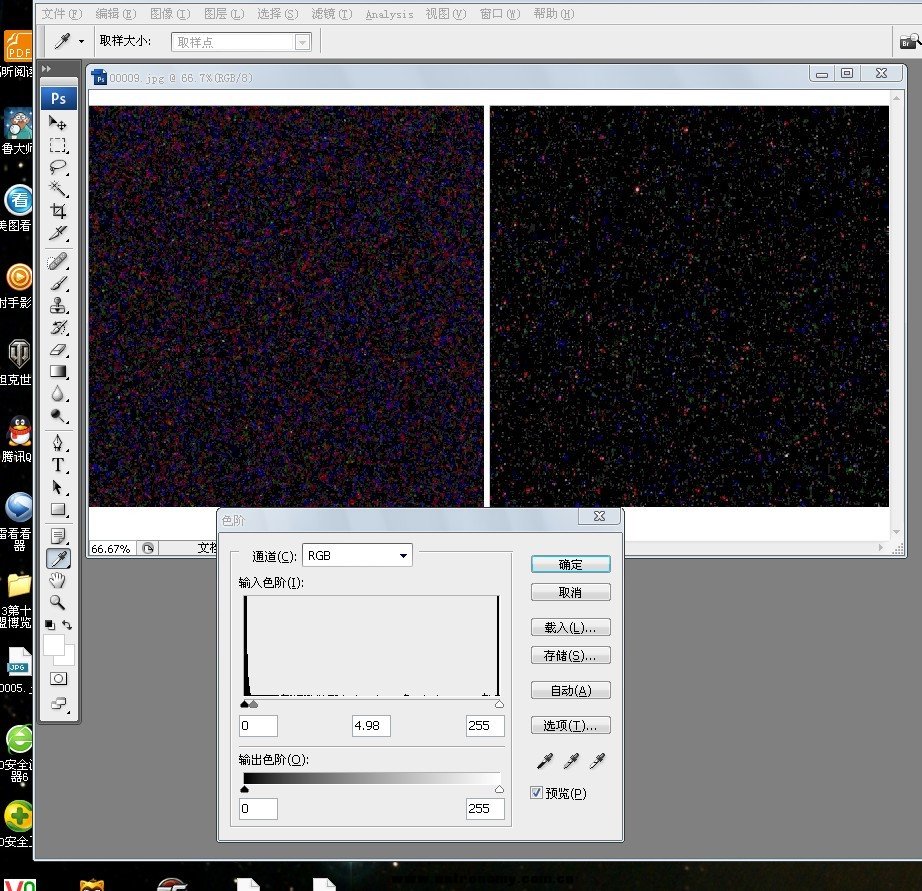The height and width of the screenshot is (891, 922).
Task: Select the Eraser tool
Action: click(x=58, y=350)
